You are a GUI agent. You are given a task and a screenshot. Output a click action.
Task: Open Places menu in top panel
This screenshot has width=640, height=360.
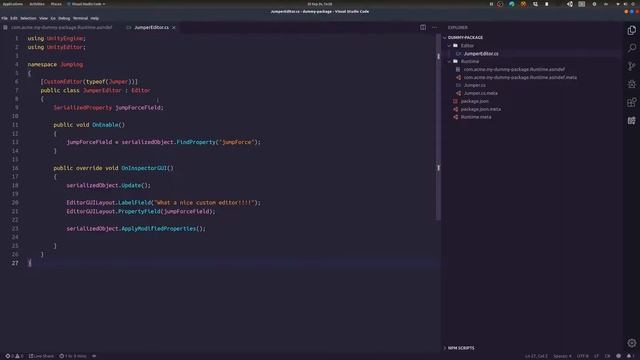[56, 4]
